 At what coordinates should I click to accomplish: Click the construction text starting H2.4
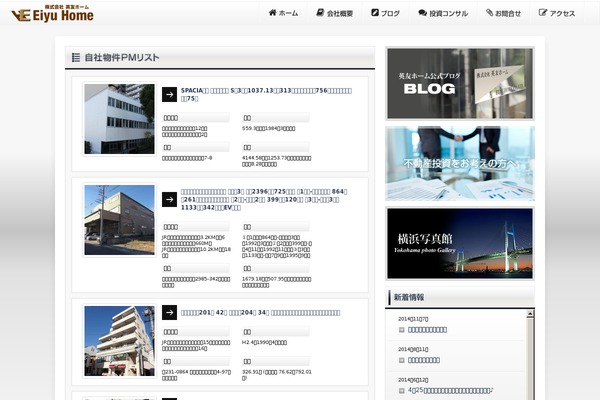click(264, 343)
